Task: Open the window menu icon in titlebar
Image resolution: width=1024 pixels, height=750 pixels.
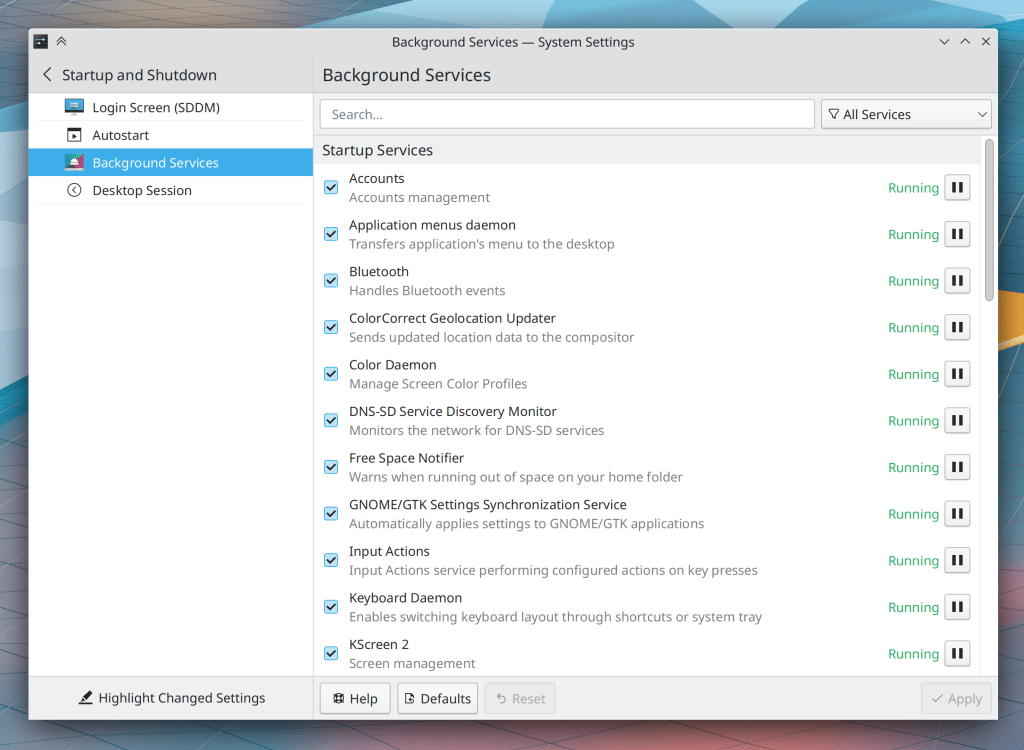Action: pos(40,42)
